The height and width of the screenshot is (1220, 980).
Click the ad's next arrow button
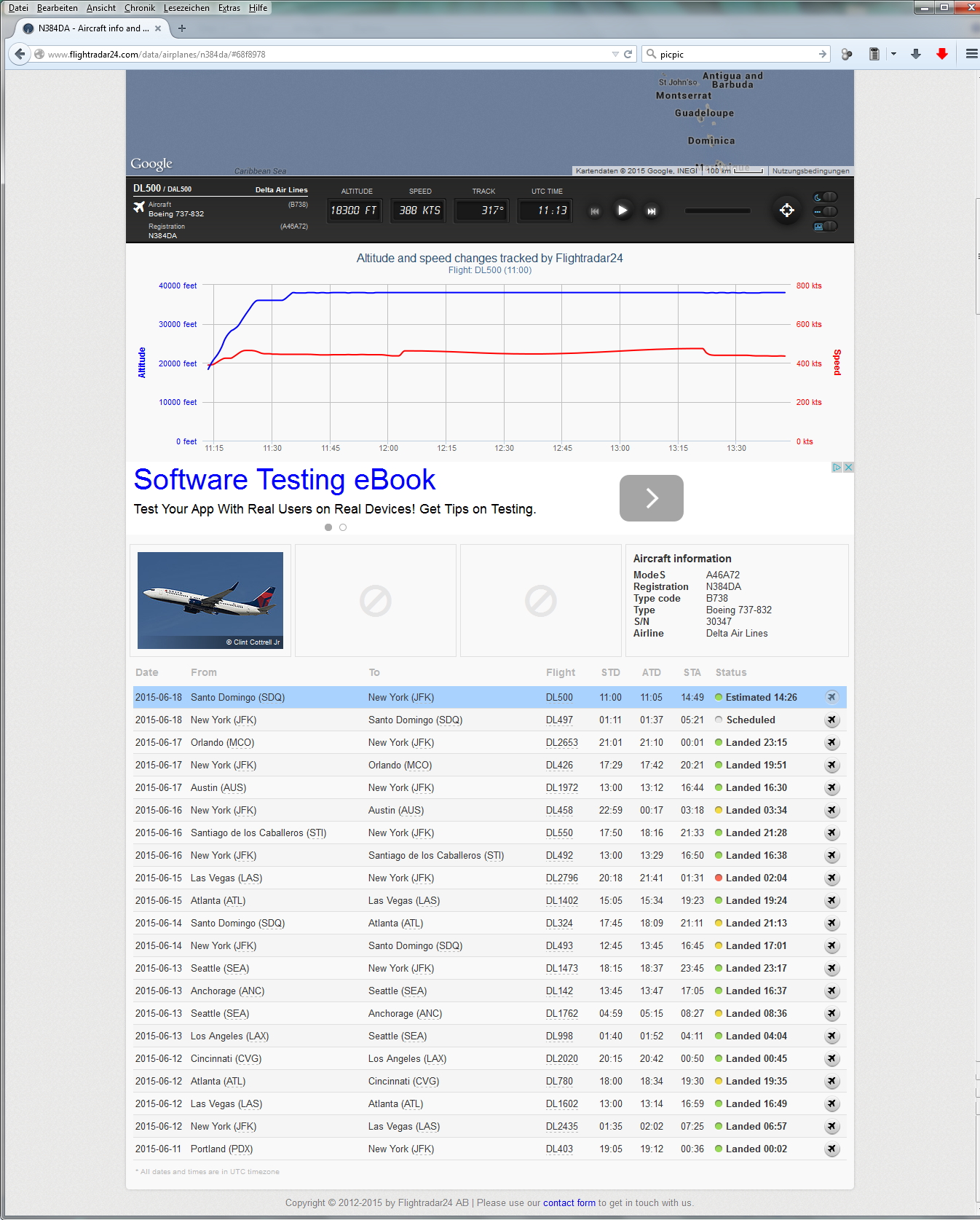(x=651, y=498)
